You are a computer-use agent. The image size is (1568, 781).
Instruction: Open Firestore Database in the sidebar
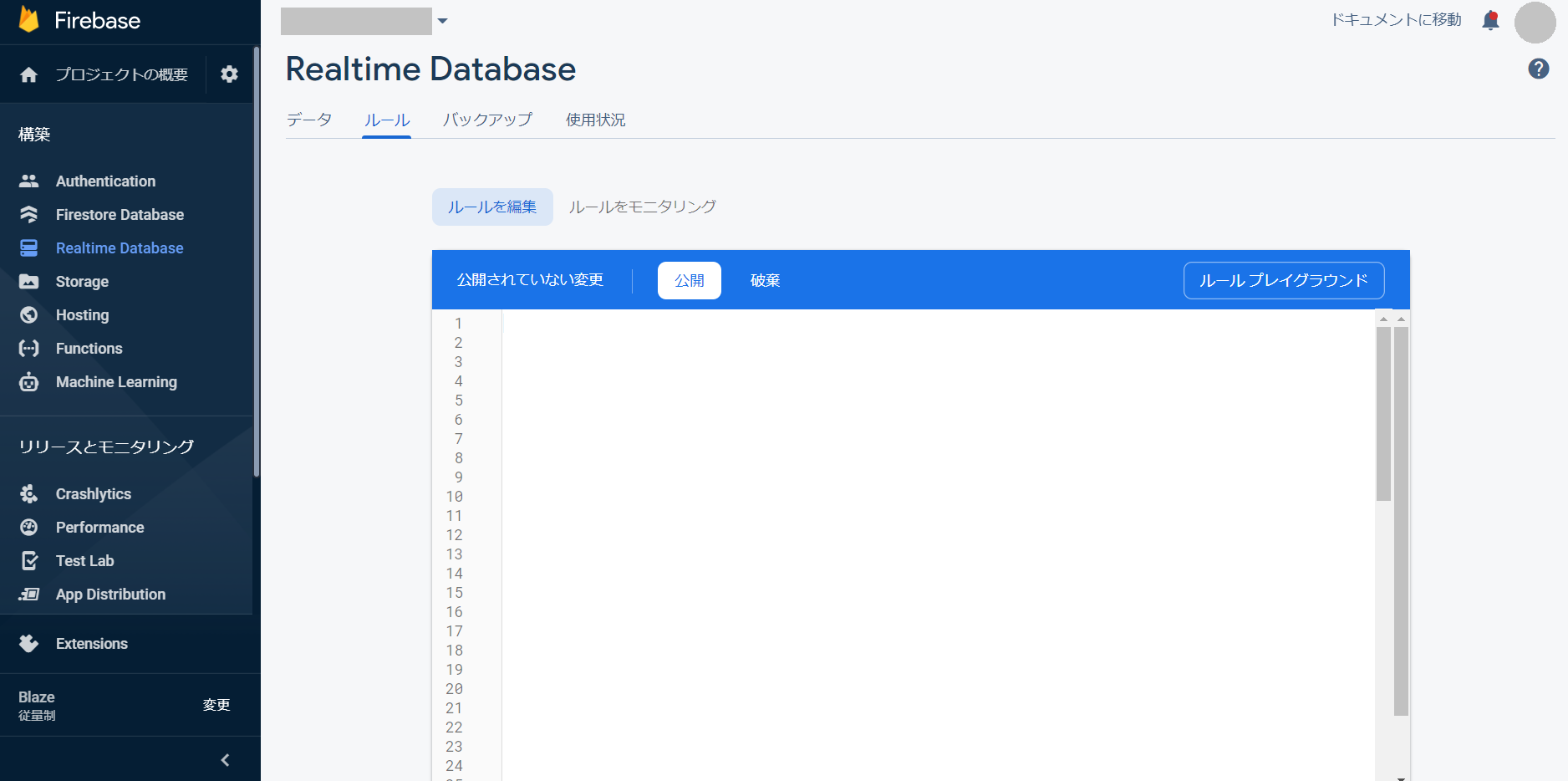click(120, 214)
